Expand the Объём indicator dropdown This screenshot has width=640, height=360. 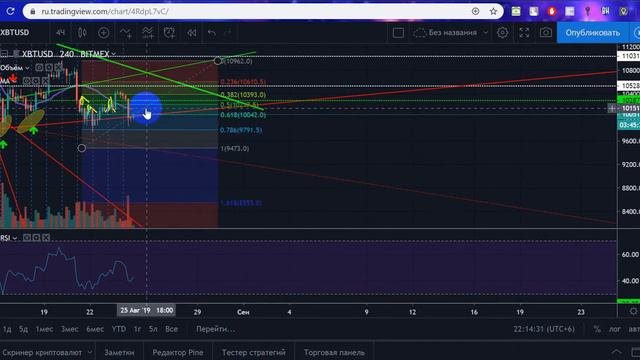(x=27, y=68)
